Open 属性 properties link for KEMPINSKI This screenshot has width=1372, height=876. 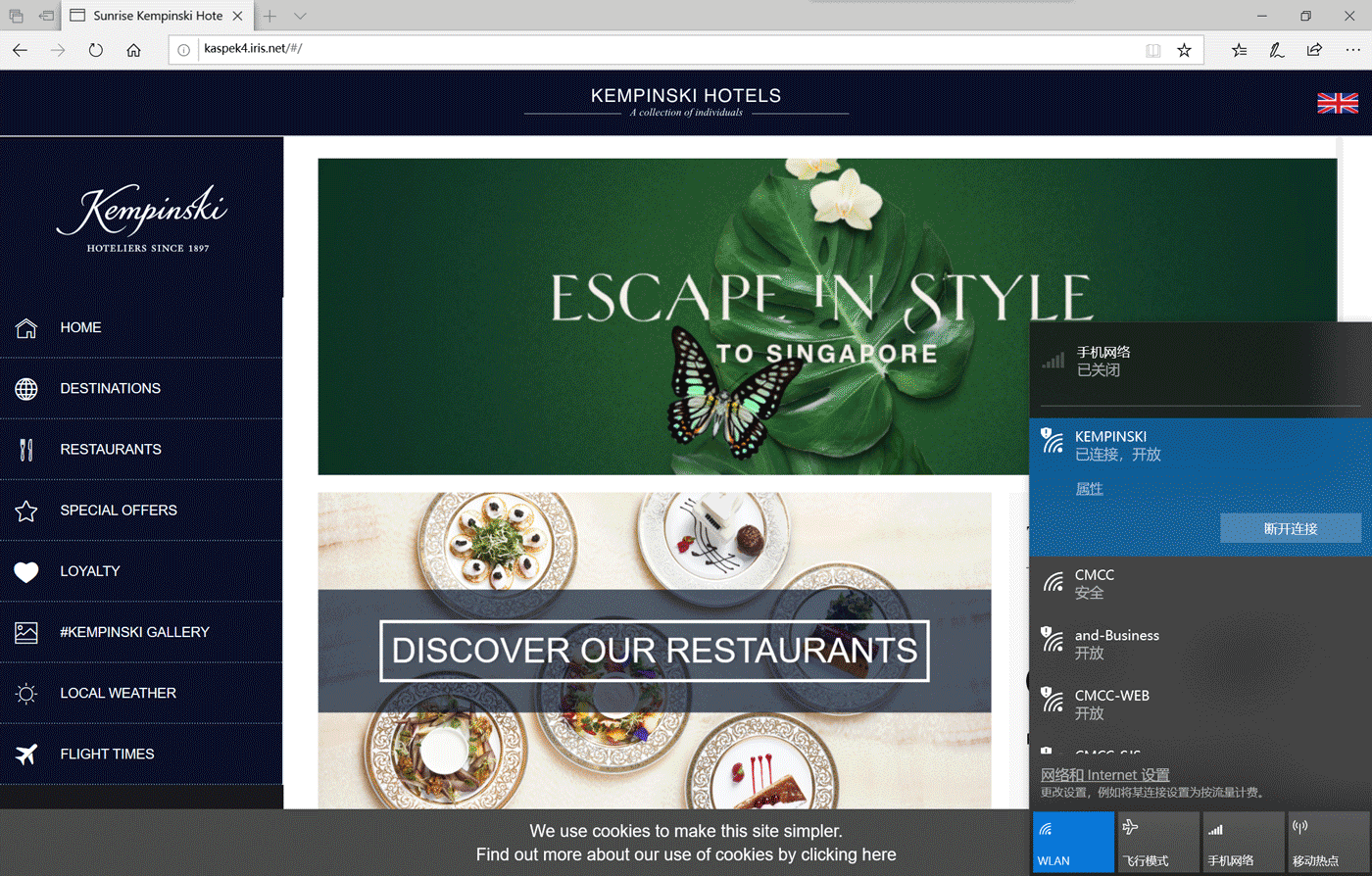click(x=1090, y=489)
